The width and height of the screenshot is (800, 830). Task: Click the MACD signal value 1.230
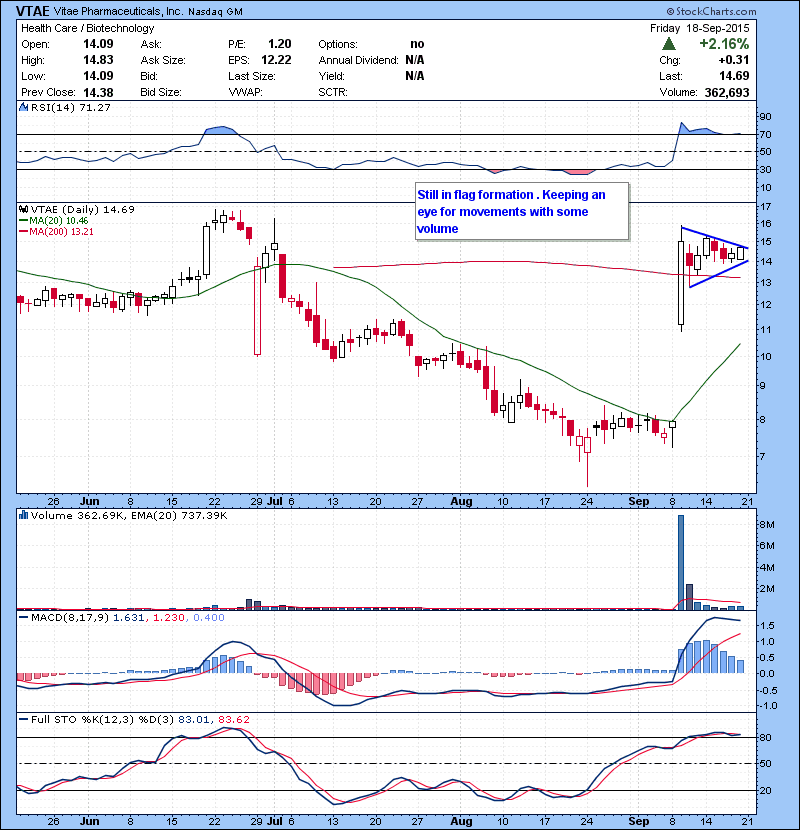169,617
